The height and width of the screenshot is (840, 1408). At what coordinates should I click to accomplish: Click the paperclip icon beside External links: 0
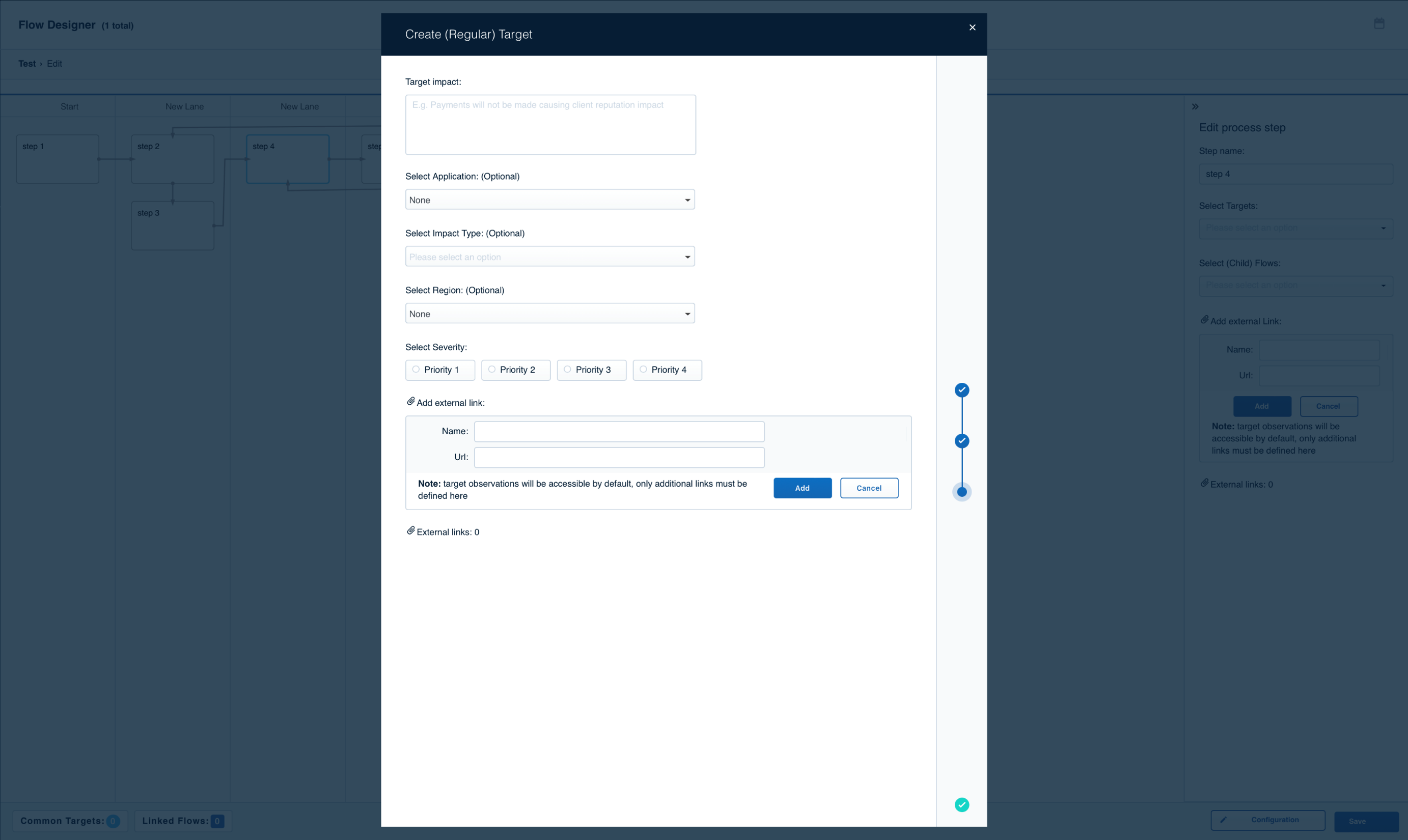410,531
